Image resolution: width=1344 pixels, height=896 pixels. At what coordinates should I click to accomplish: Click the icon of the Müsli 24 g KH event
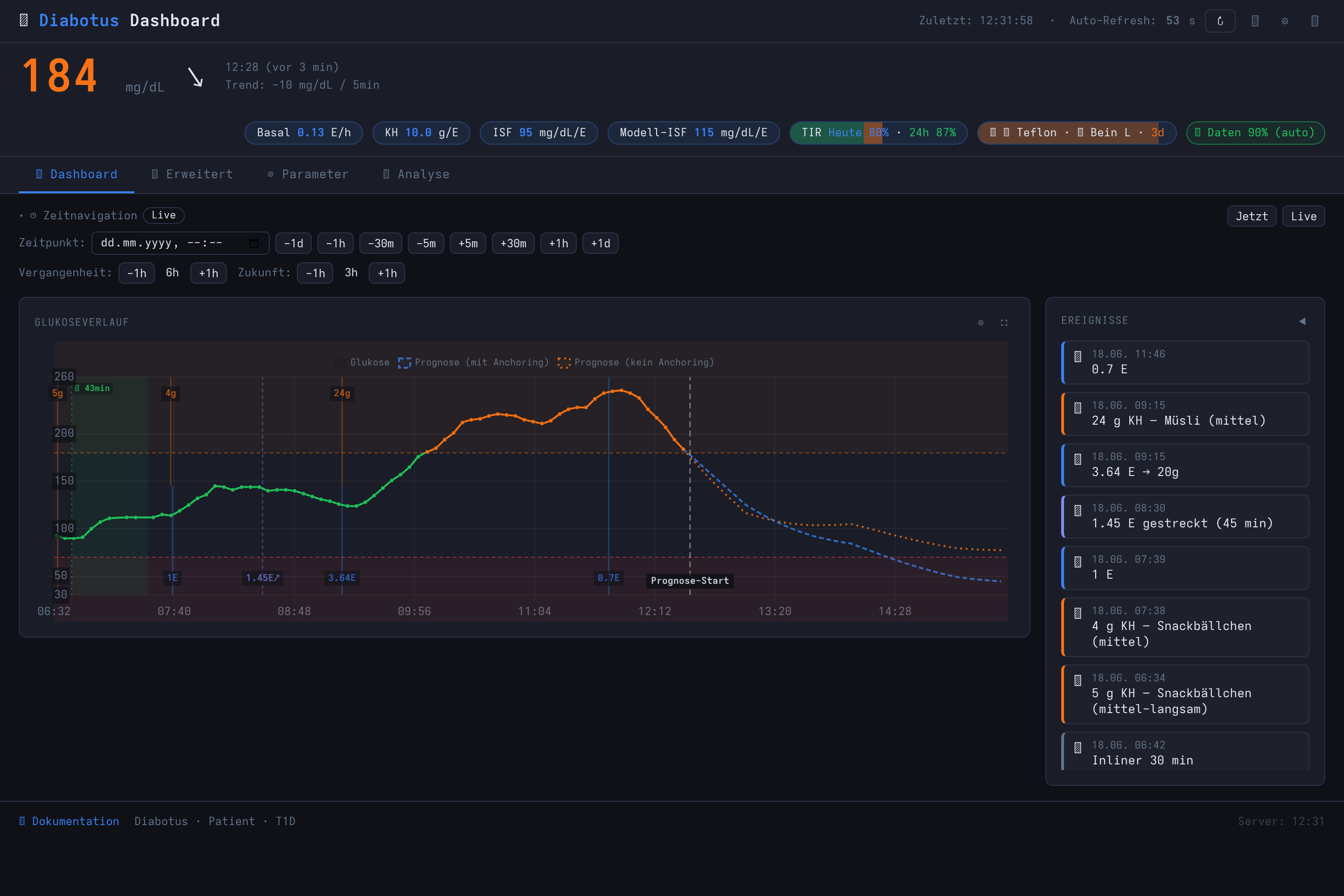tap(1078, 408)
